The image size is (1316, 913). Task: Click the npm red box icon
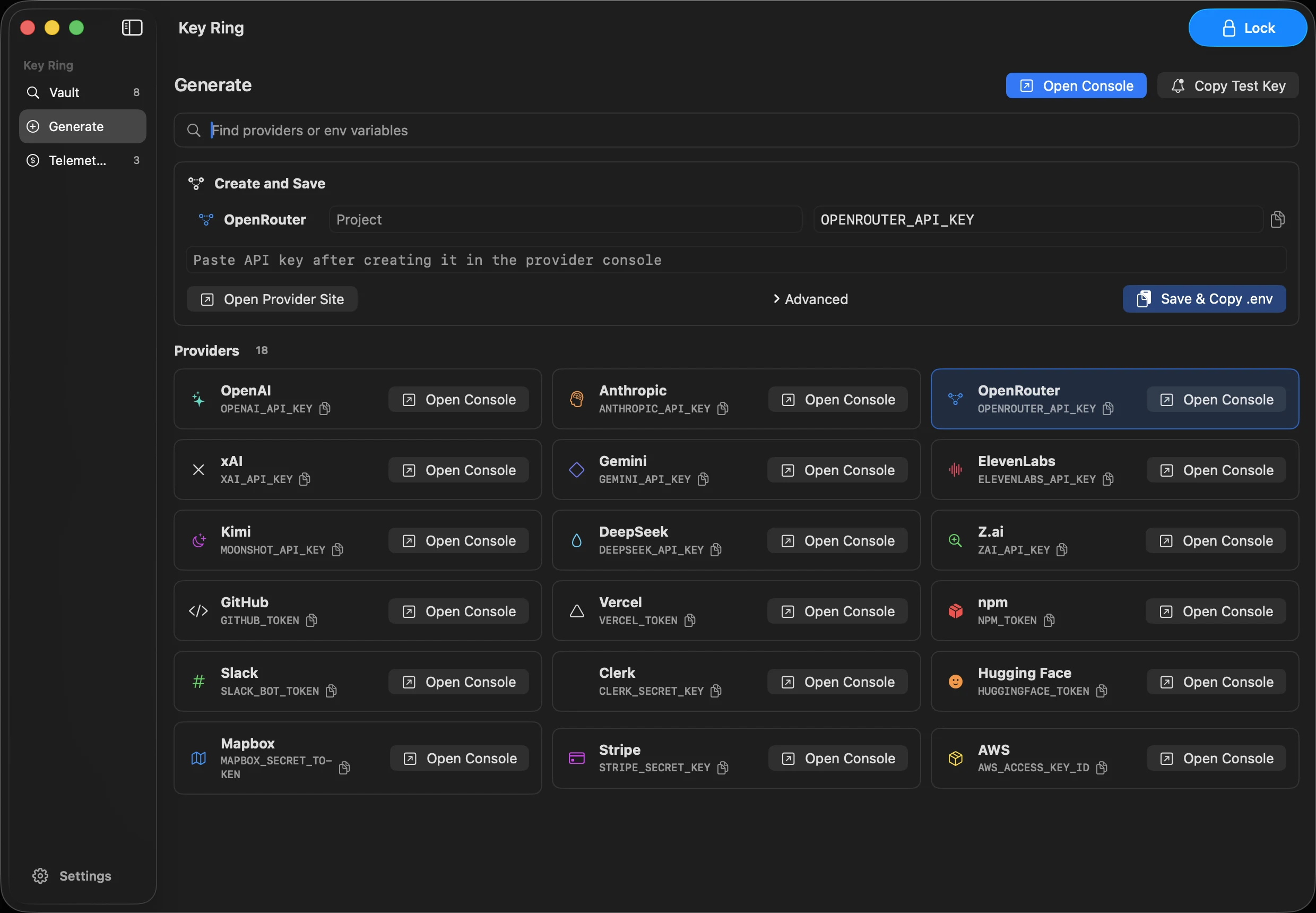(956, 611)
